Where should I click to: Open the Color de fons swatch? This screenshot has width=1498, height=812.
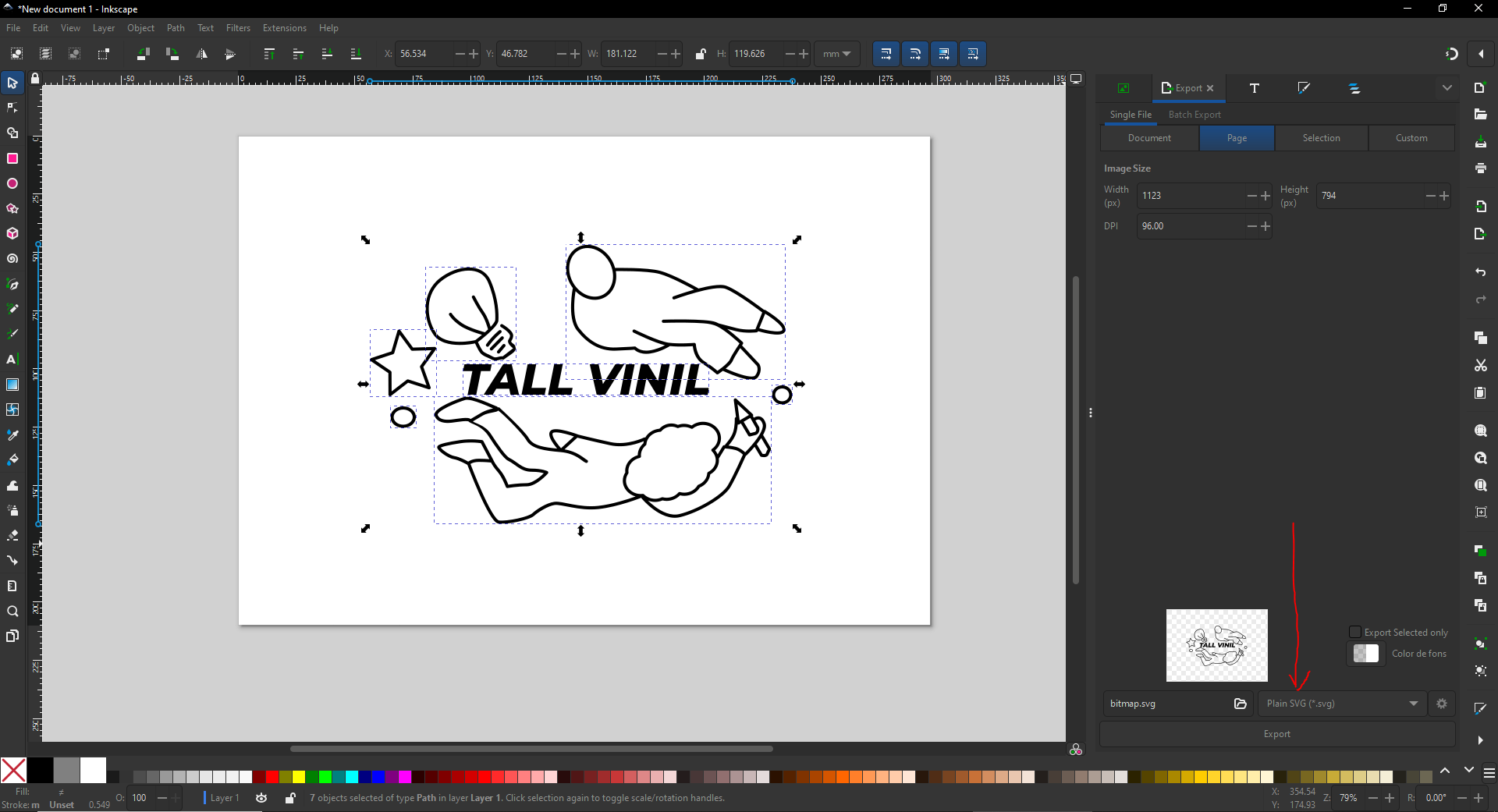[1366, 654]
